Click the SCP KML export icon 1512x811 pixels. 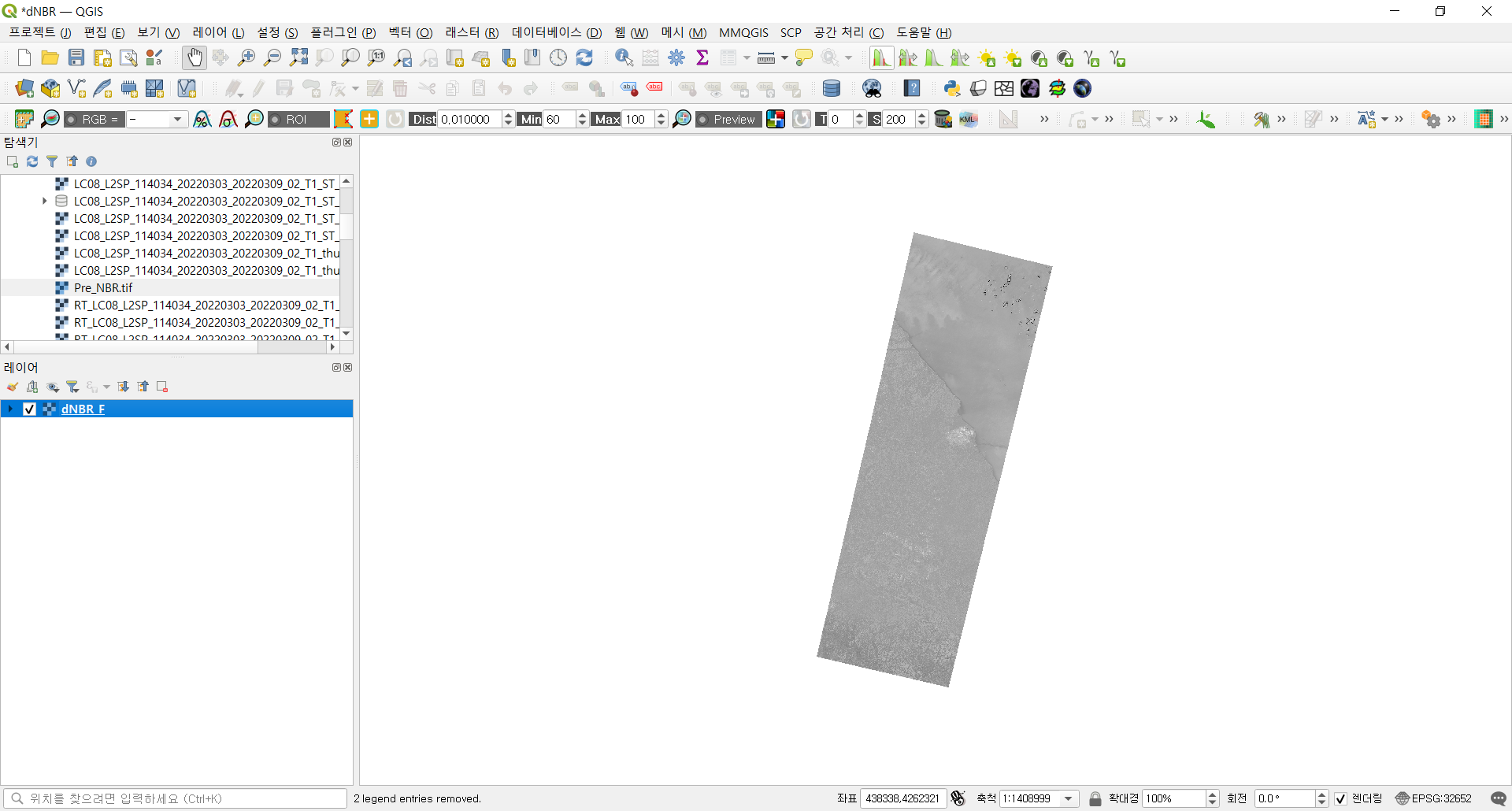point(969,119)
